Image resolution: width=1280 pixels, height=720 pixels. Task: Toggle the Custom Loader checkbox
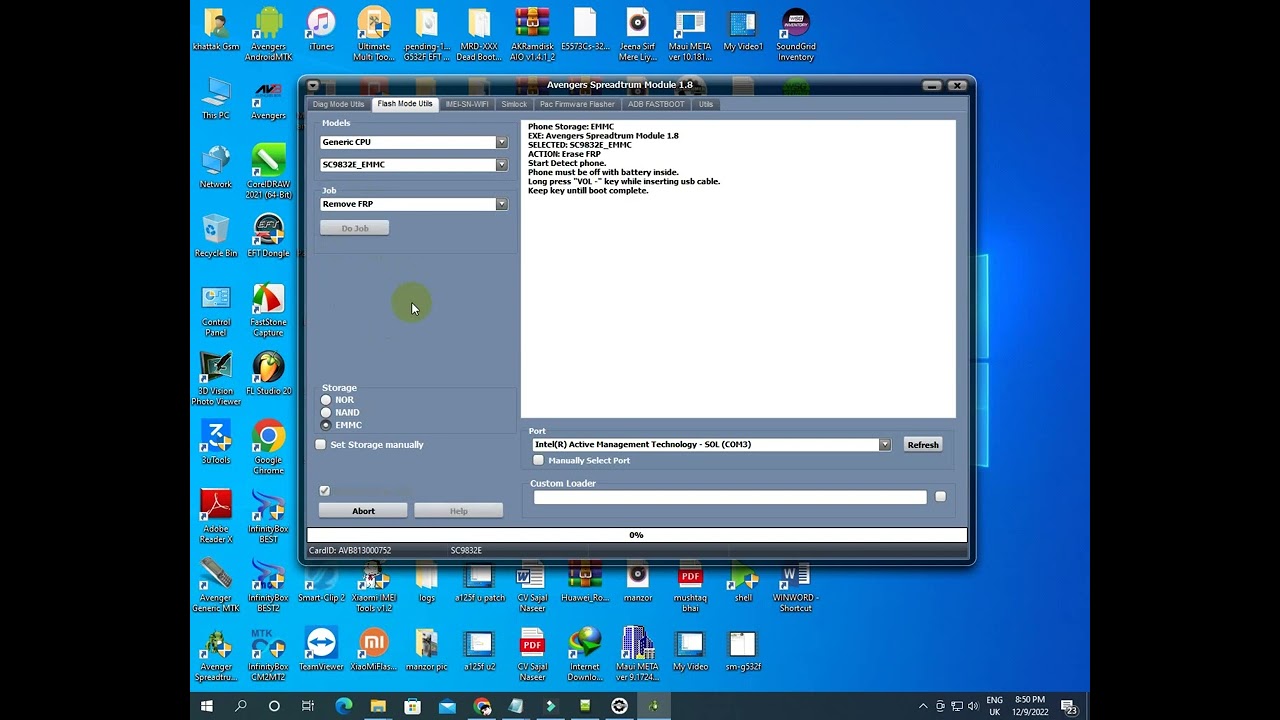940,496
